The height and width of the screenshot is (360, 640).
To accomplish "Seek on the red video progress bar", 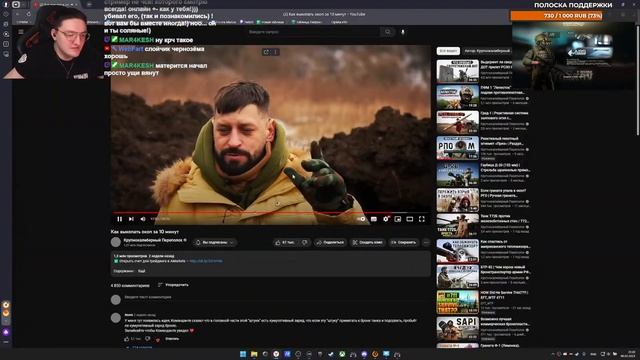I will (x=270, y=213).
